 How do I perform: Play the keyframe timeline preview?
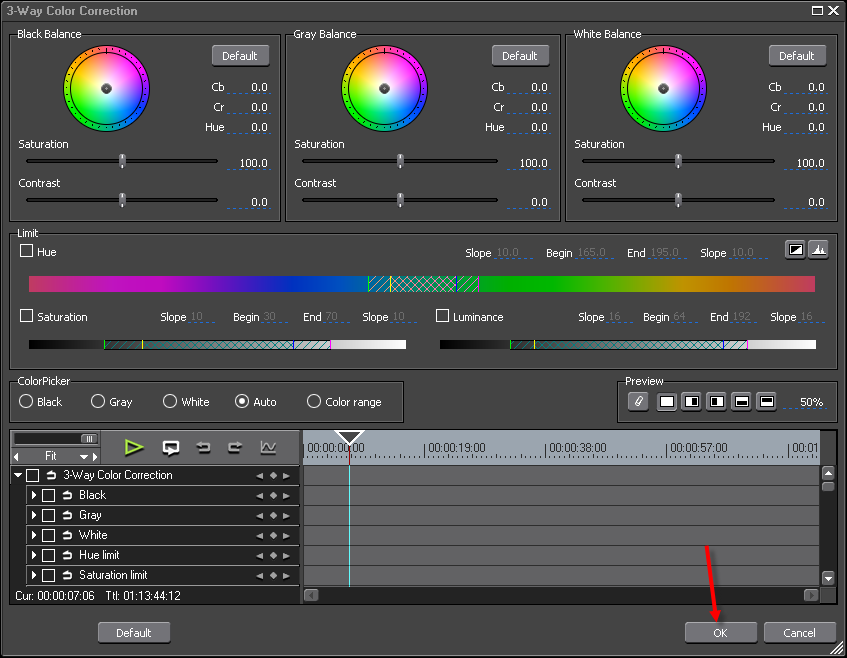click(133, 447)
